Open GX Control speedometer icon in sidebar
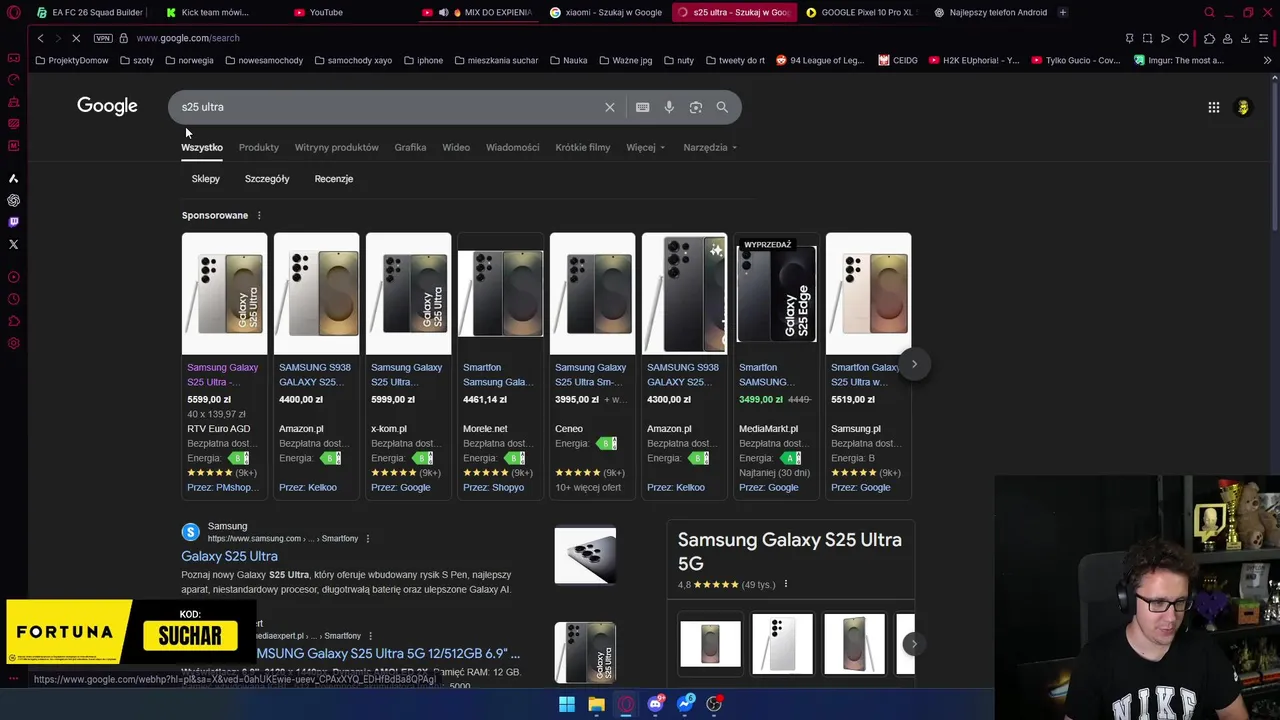 tap(13, 80)
